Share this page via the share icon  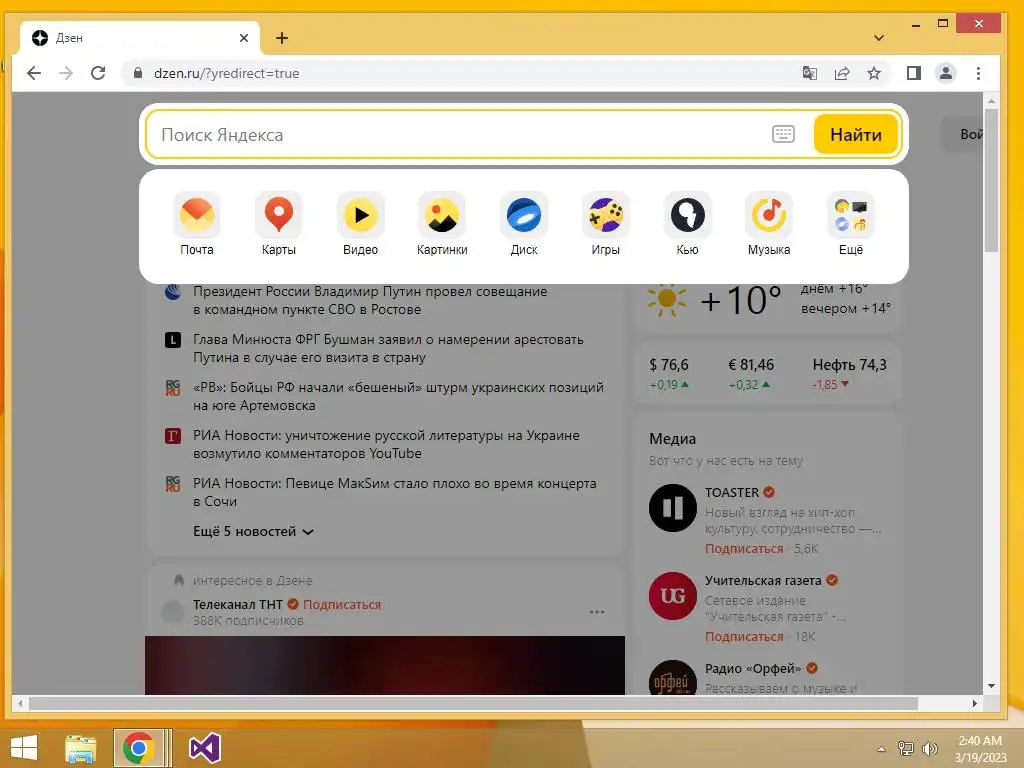(x=842, y=73)
